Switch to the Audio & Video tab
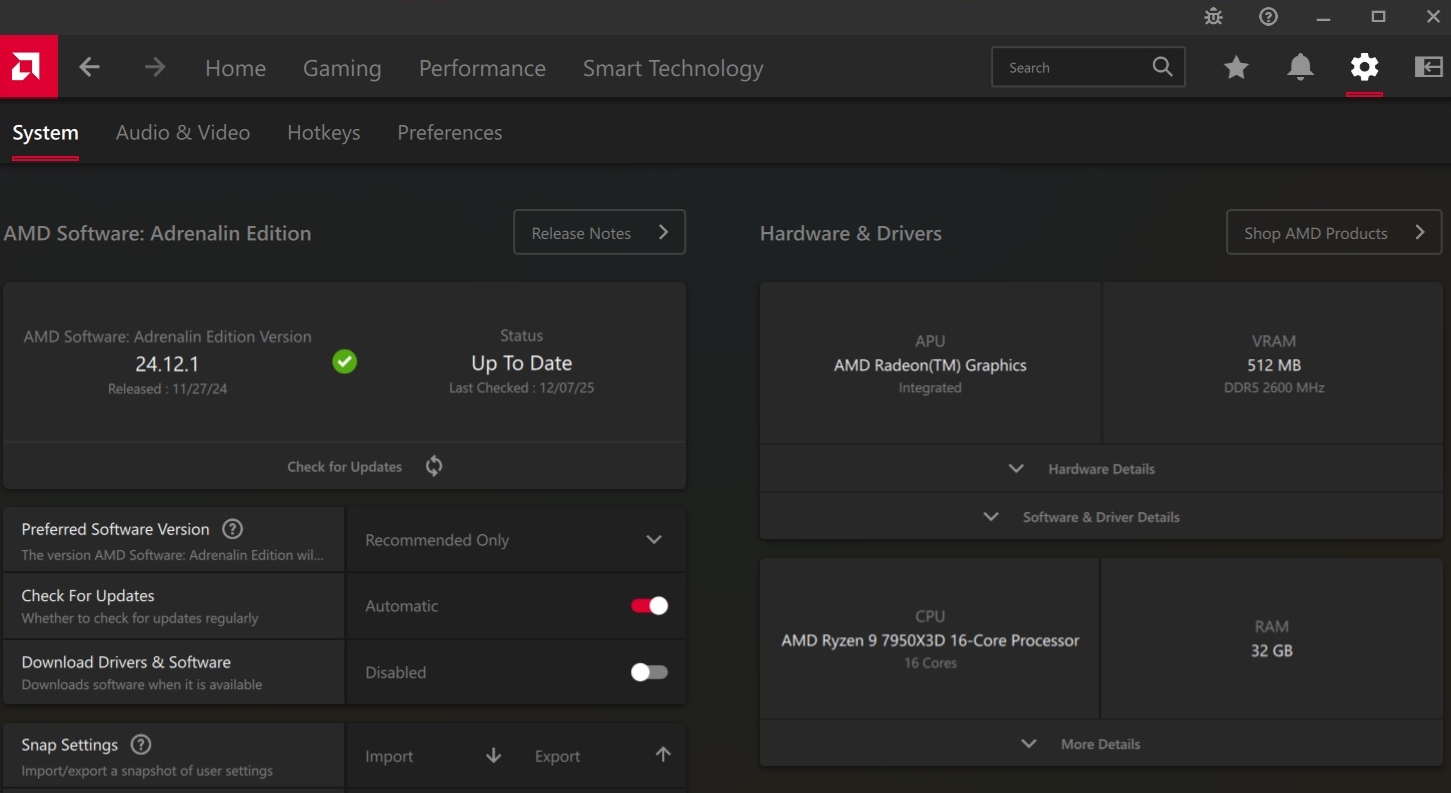Image resolution: width=1451 pixels, height=793 pixels. [183, 132]
